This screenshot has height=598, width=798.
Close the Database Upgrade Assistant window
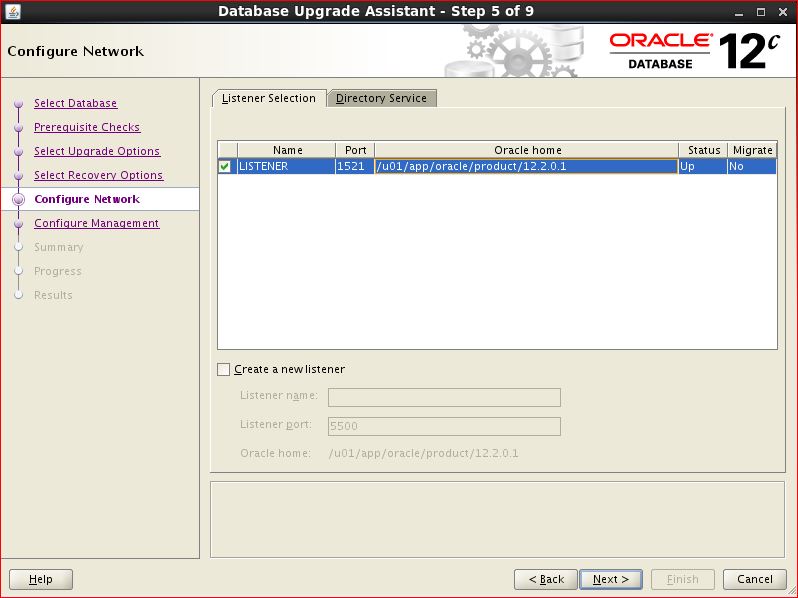(x=782, y=11)
